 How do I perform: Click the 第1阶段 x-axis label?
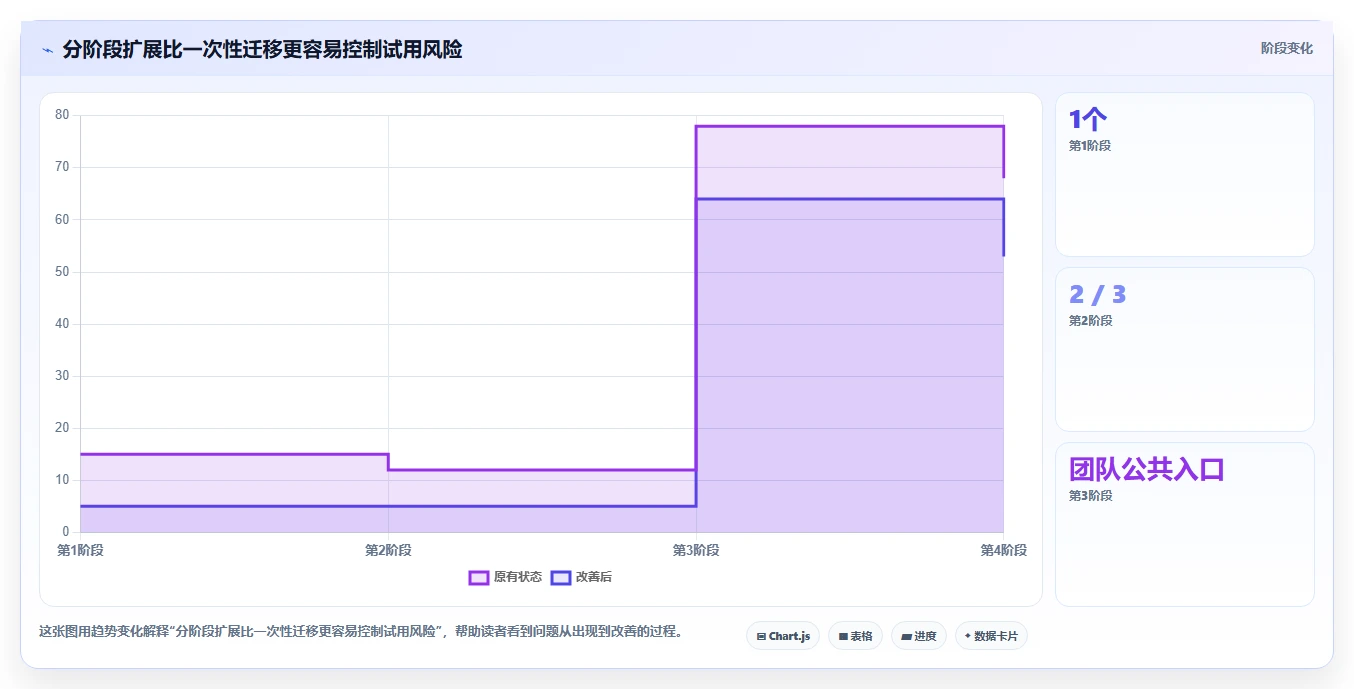(80, 550)
